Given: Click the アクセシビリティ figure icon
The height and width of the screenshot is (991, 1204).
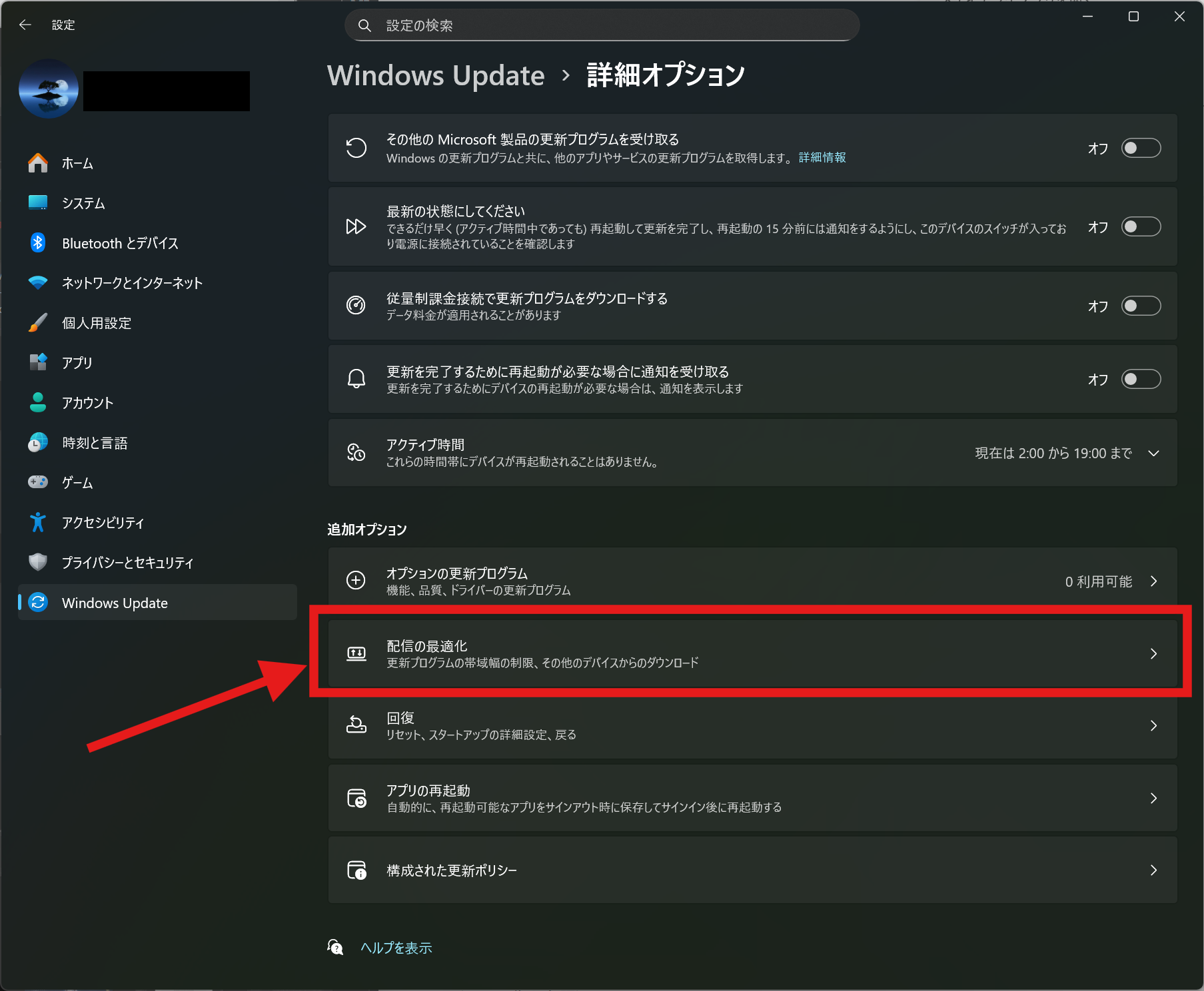Looking at the screenshot, I should [x=38, y=522].
